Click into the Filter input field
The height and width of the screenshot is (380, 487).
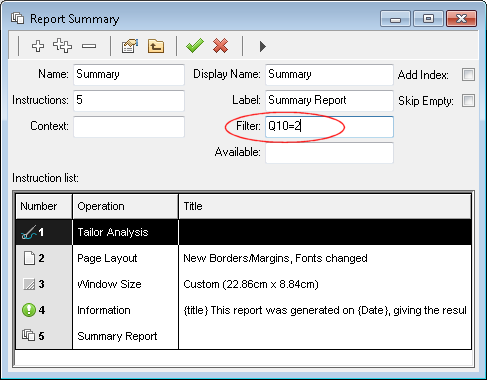329,126
